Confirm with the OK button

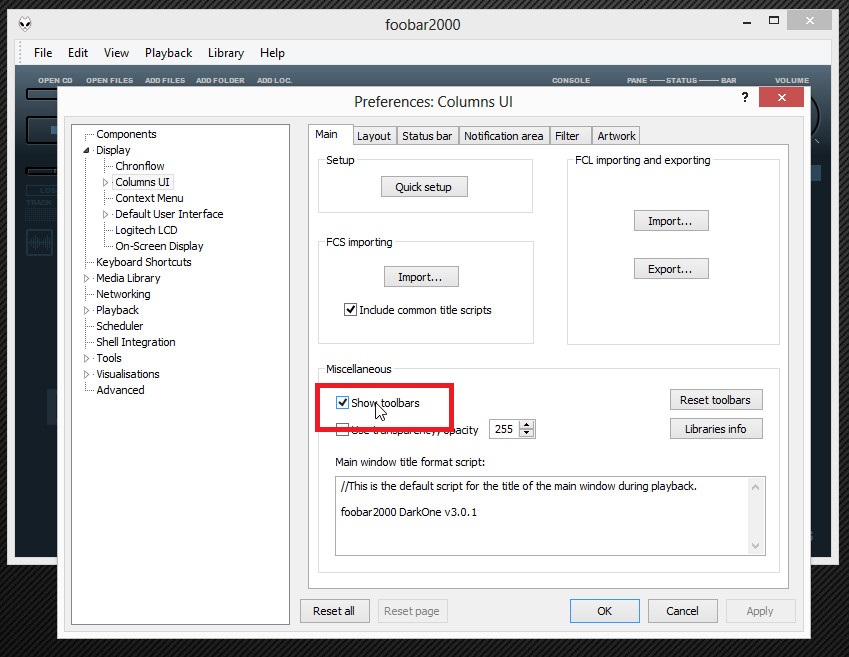point(604,611)
